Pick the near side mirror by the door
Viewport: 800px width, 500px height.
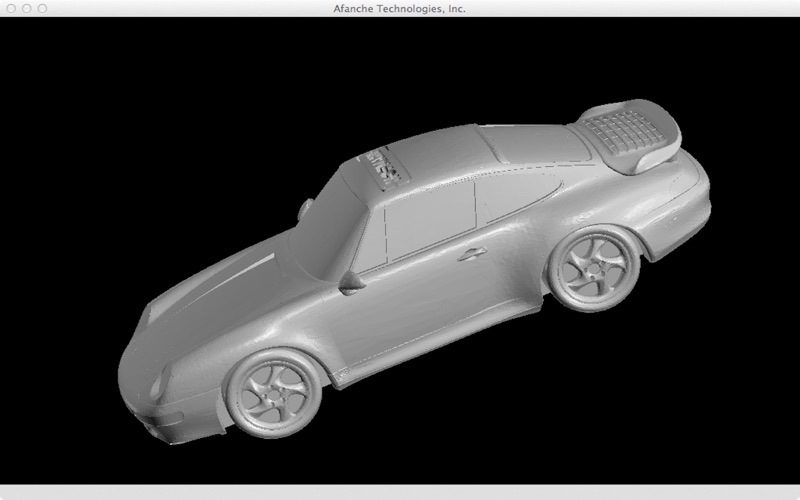coord(351,283)
